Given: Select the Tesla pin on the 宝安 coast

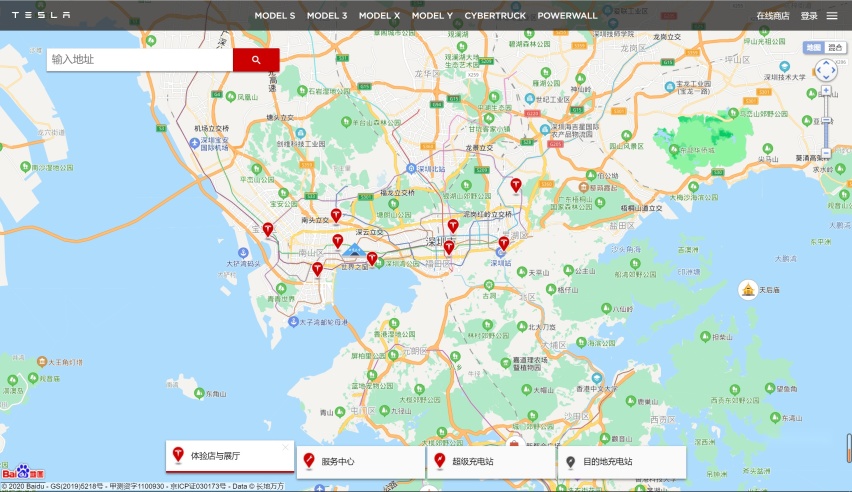Looking at the screenshot, I should pos(268,230).
